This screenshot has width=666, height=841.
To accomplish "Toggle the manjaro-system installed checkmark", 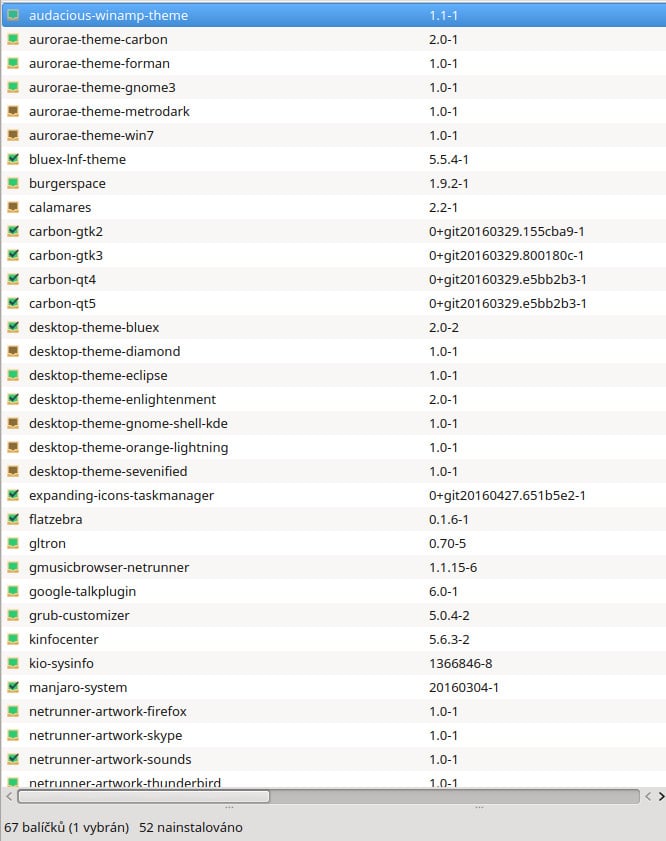I will (x=13, y=688).
